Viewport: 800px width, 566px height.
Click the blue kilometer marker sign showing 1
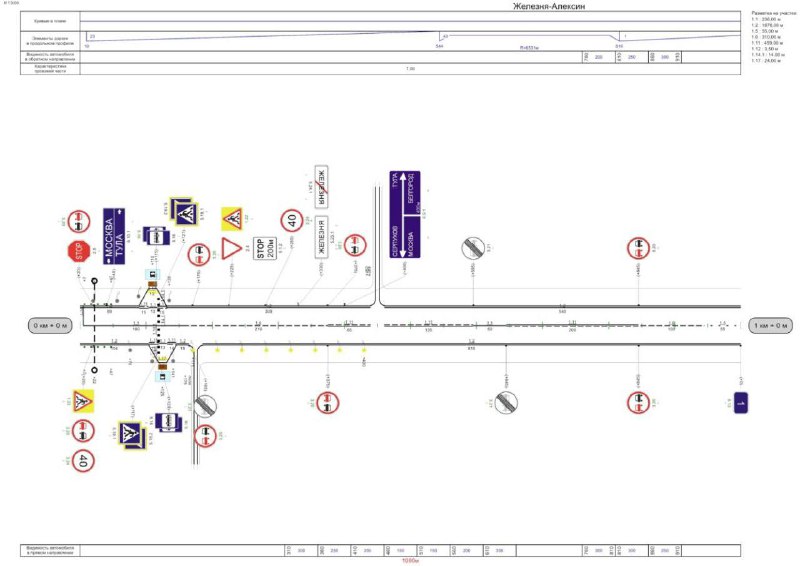pos(741,403)
